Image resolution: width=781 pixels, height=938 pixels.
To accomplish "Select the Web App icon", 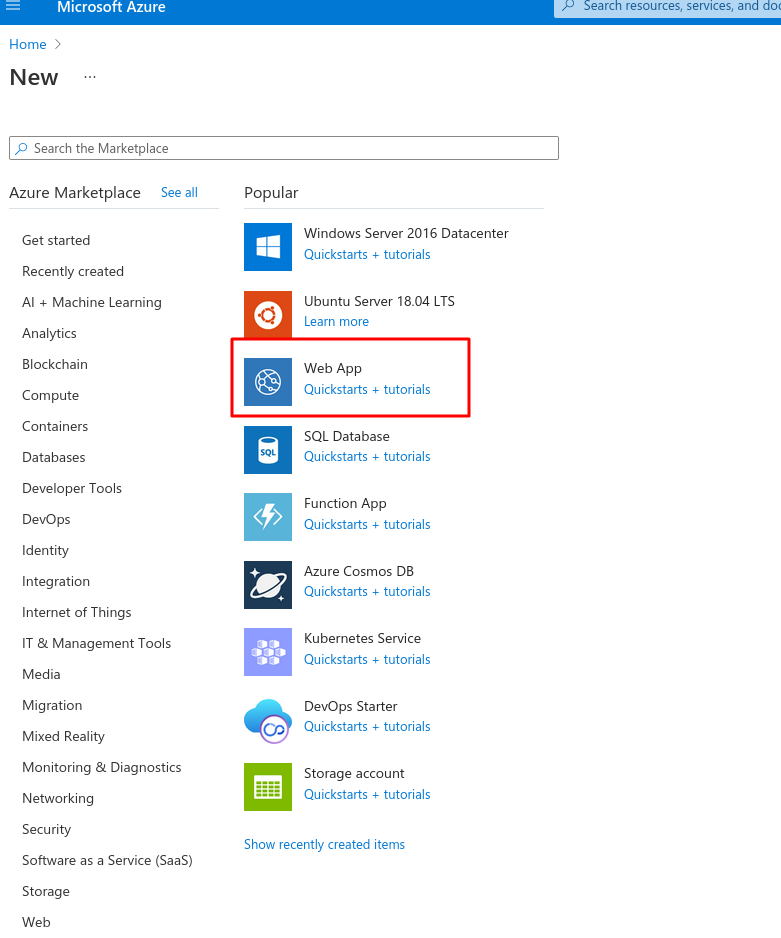I will (268, 382).
